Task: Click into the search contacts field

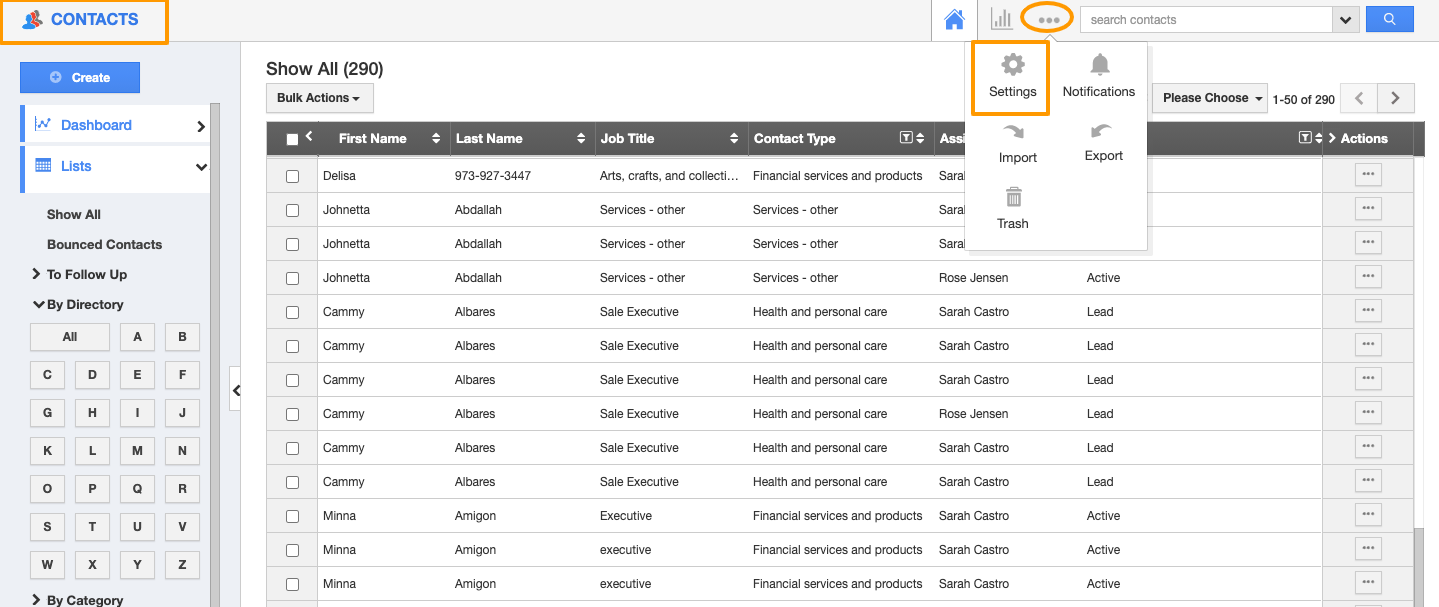Action: pyautogui.click(x=1205, y=19)
